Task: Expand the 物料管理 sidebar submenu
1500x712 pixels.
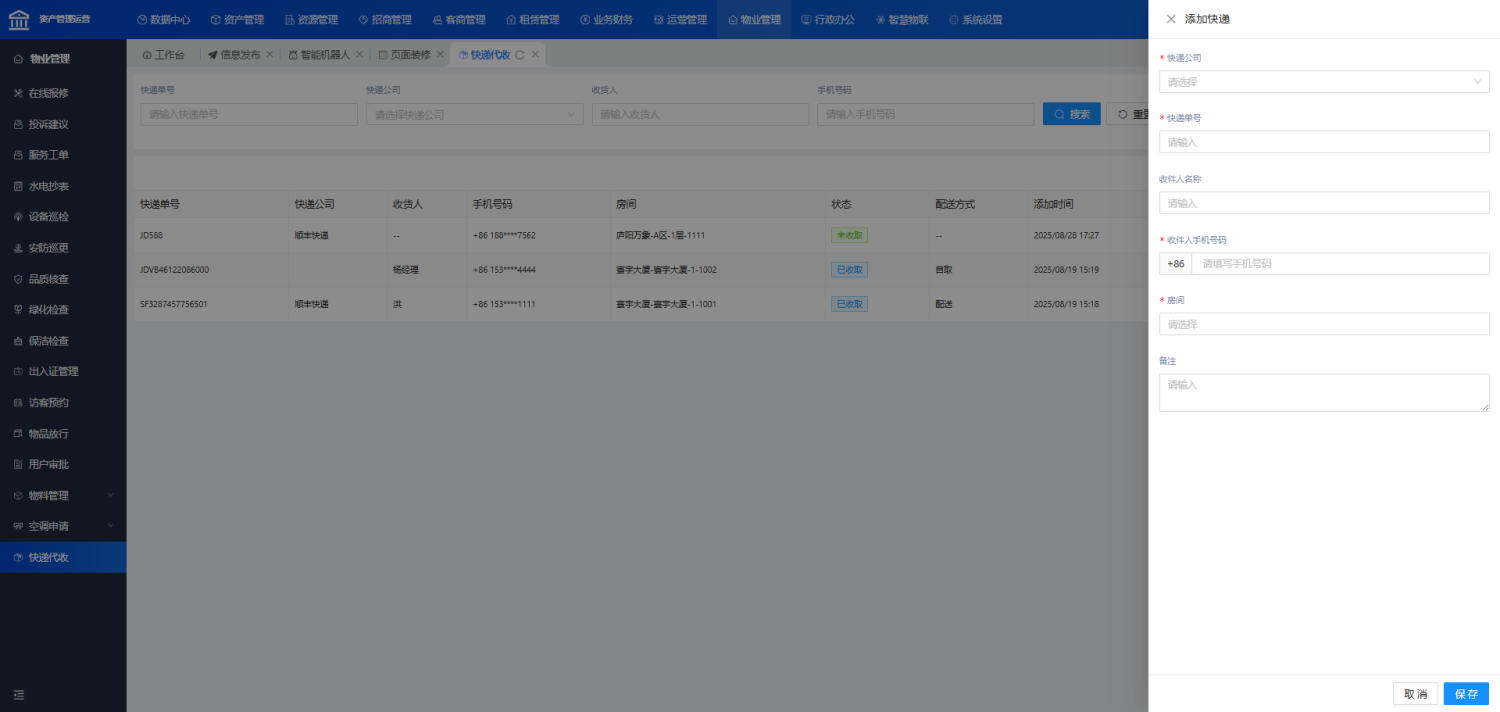Action: [63, 496]
